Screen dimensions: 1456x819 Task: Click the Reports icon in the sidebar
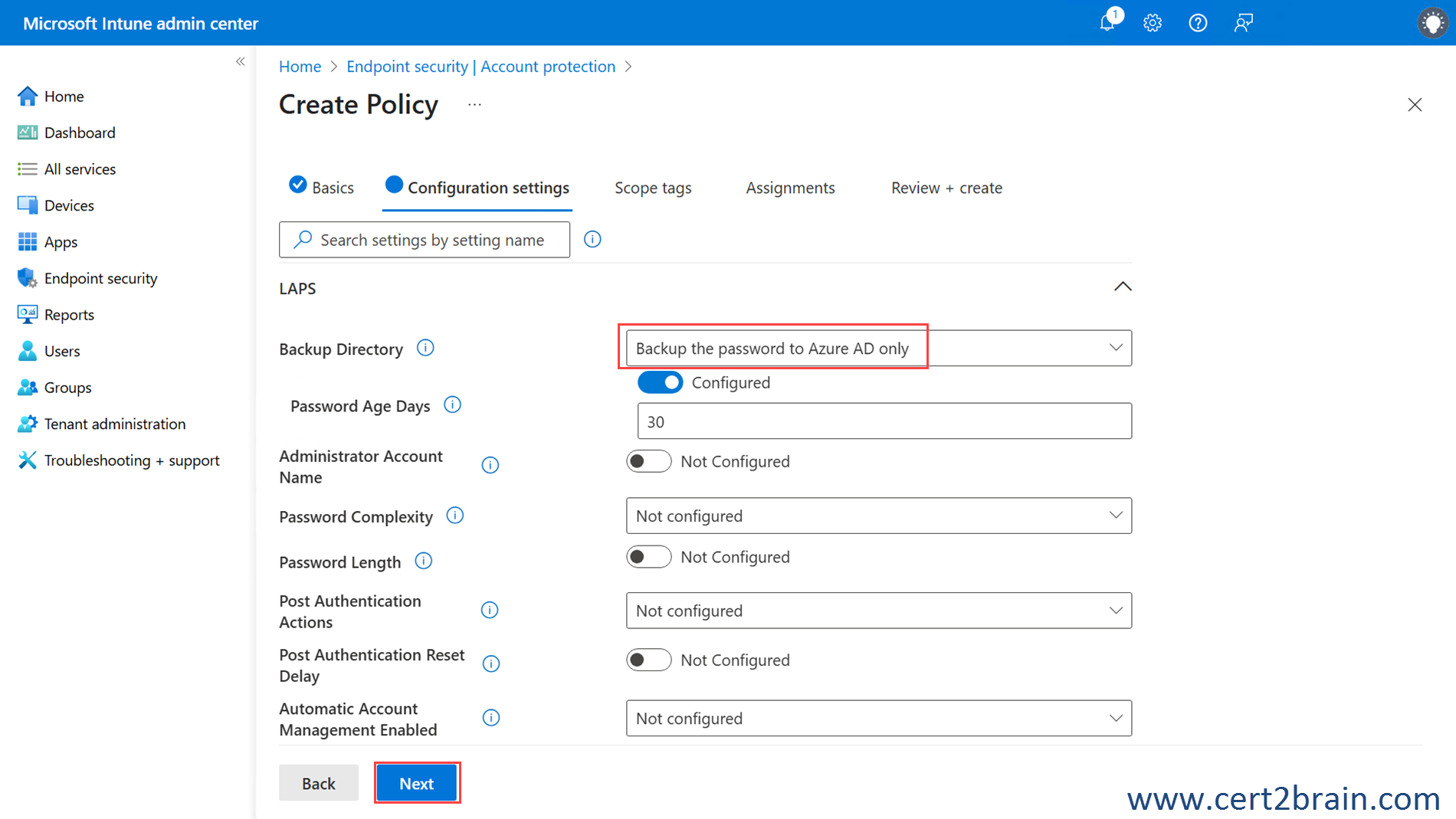pos(28,314)
